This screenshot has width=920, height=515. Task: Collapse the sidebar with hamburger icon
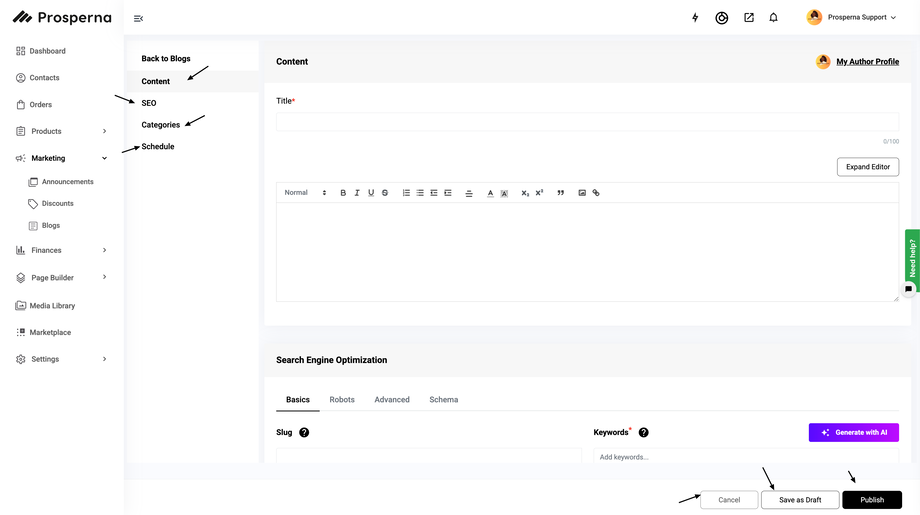138,19
